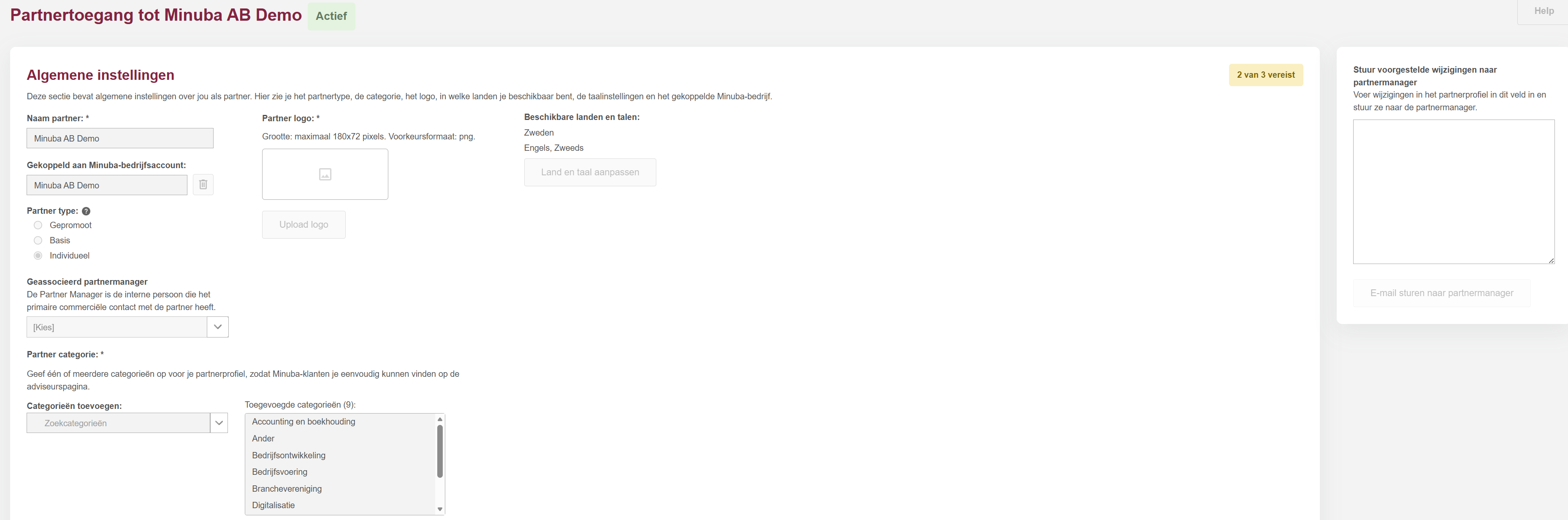Click the logo image placeholder icon
This screenshot has height=520, width=1568.
click(325, 174)
